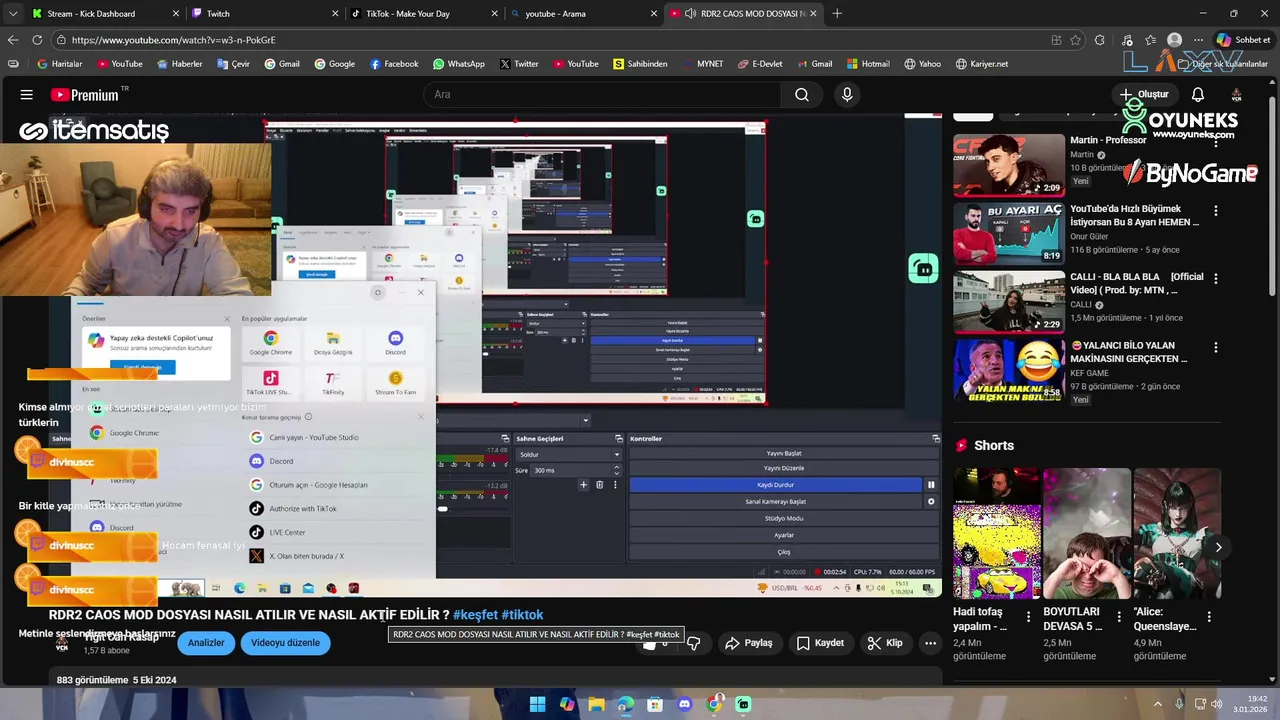
Task: Open options menu for Martin - Professor video
Action: point(1216,141)
